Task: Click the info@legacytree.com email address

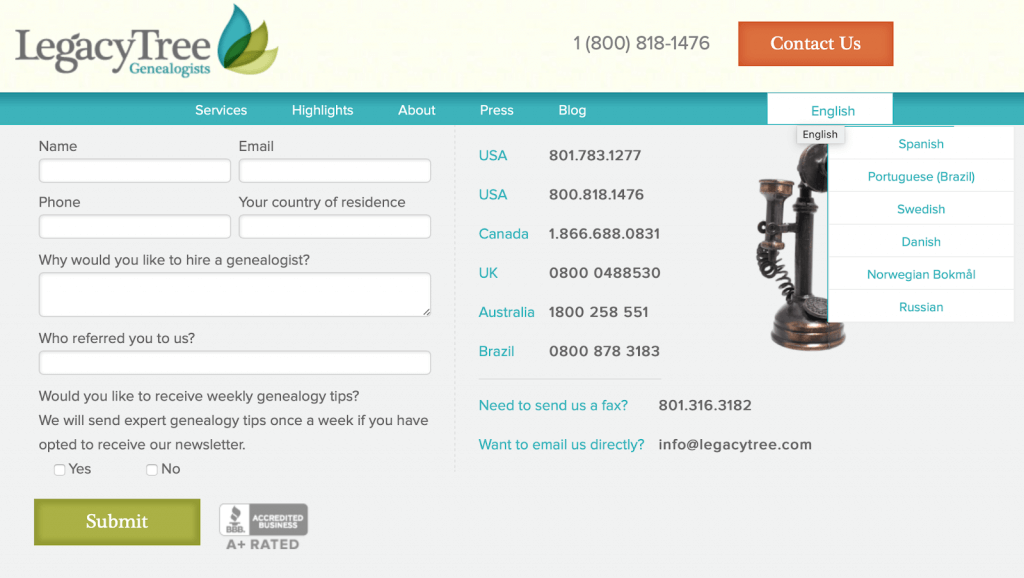Action: pyautogui.click(x=735, y=444)
